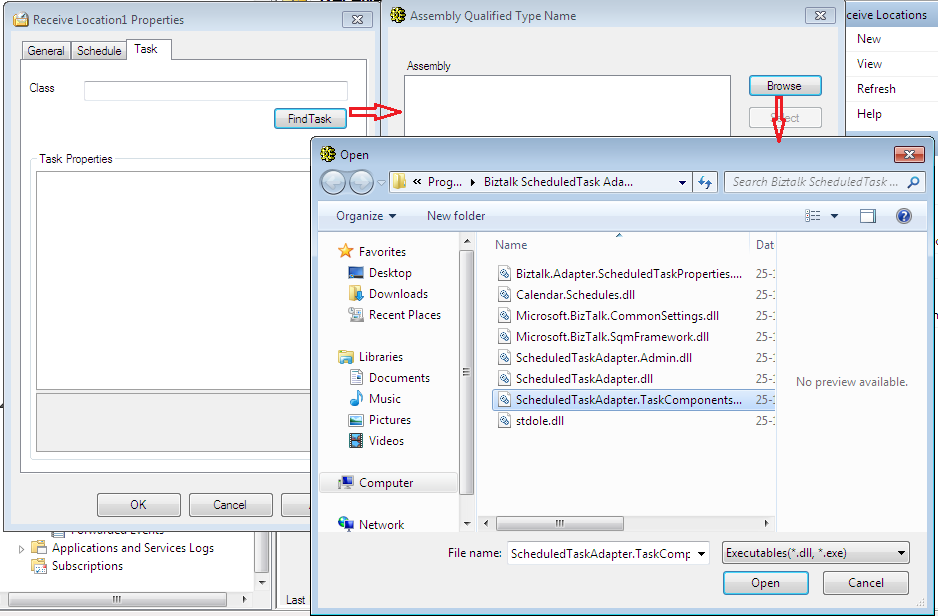Select Desktop in Favorites
Viewport: 938px width, 616px height.
point(380,273)
